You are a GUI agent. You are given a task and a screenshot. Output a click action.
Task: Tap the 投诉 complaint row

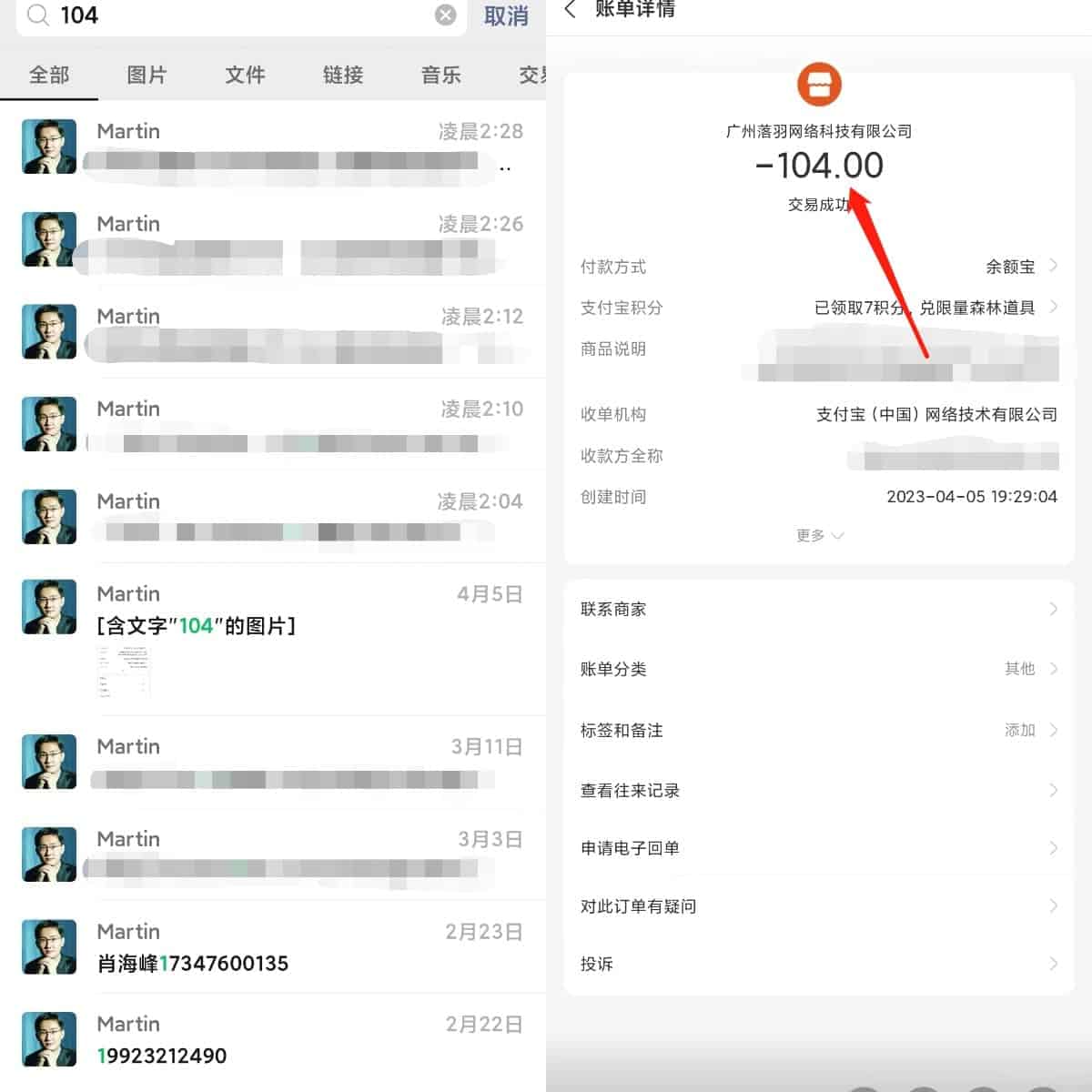click(819, 964)
